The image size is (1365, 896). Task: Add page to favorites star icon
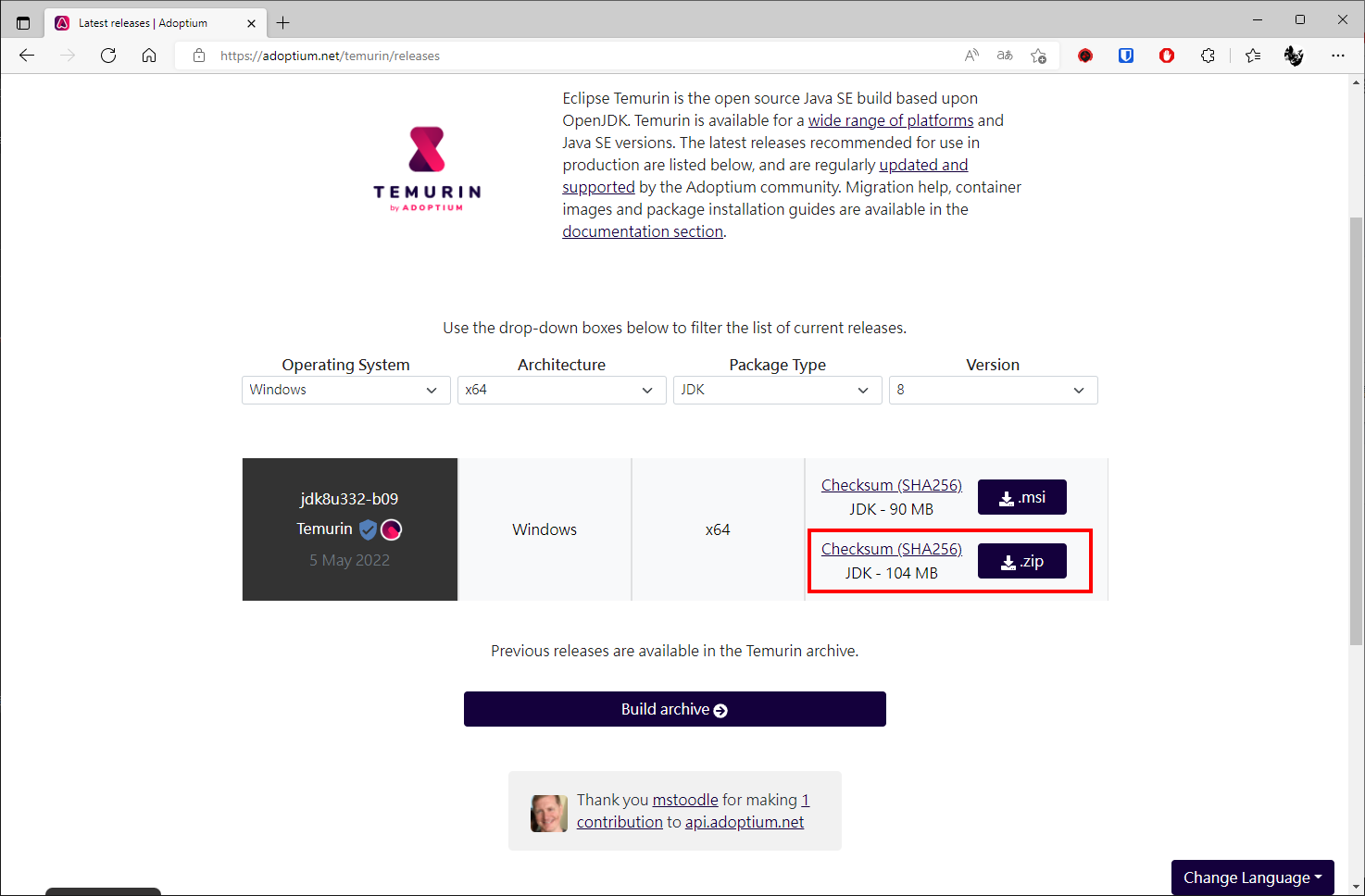[1038, 56]
